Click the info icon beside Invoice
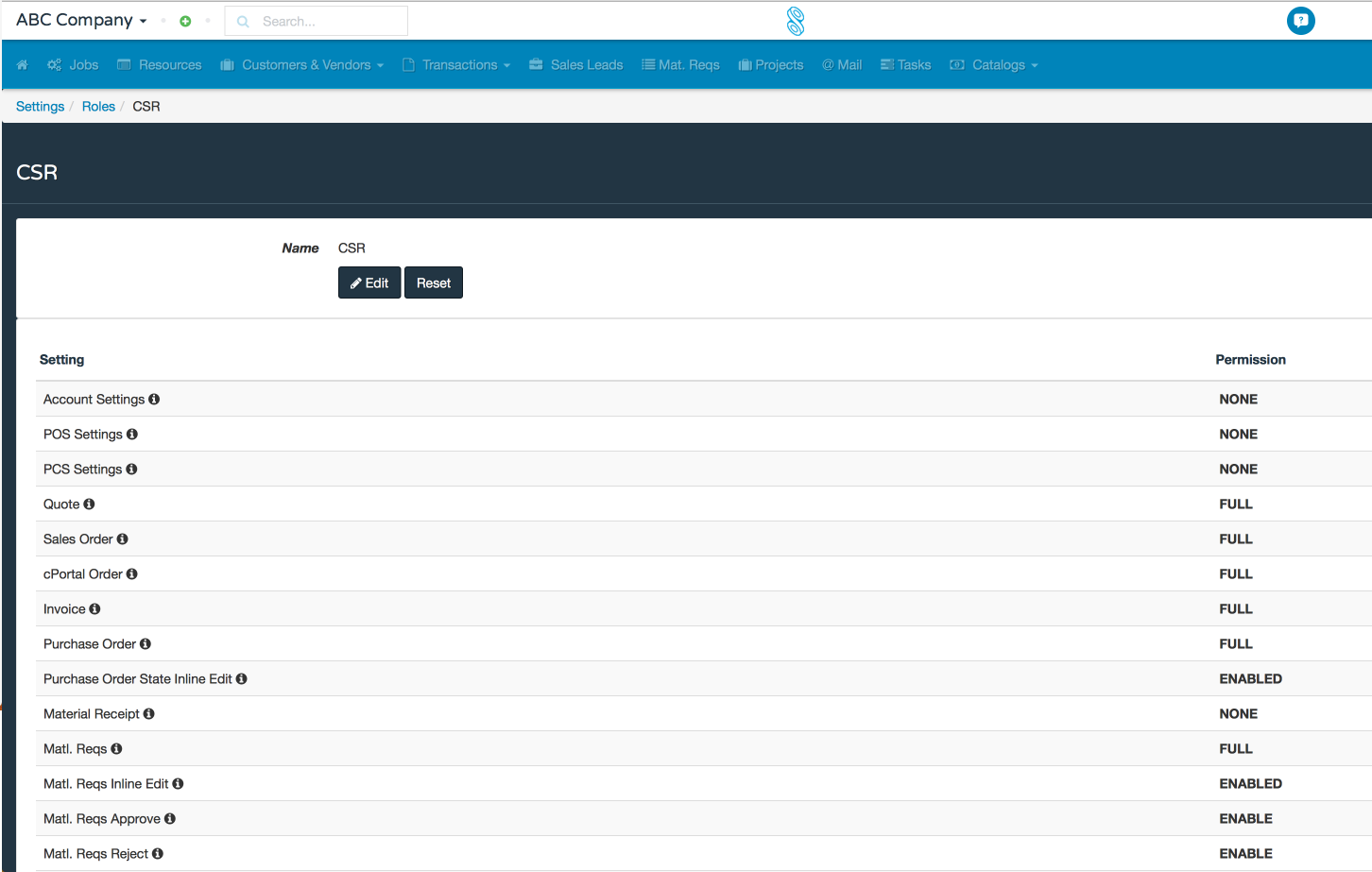Screen dimensions: 1372x872 [x=94, y=609]
